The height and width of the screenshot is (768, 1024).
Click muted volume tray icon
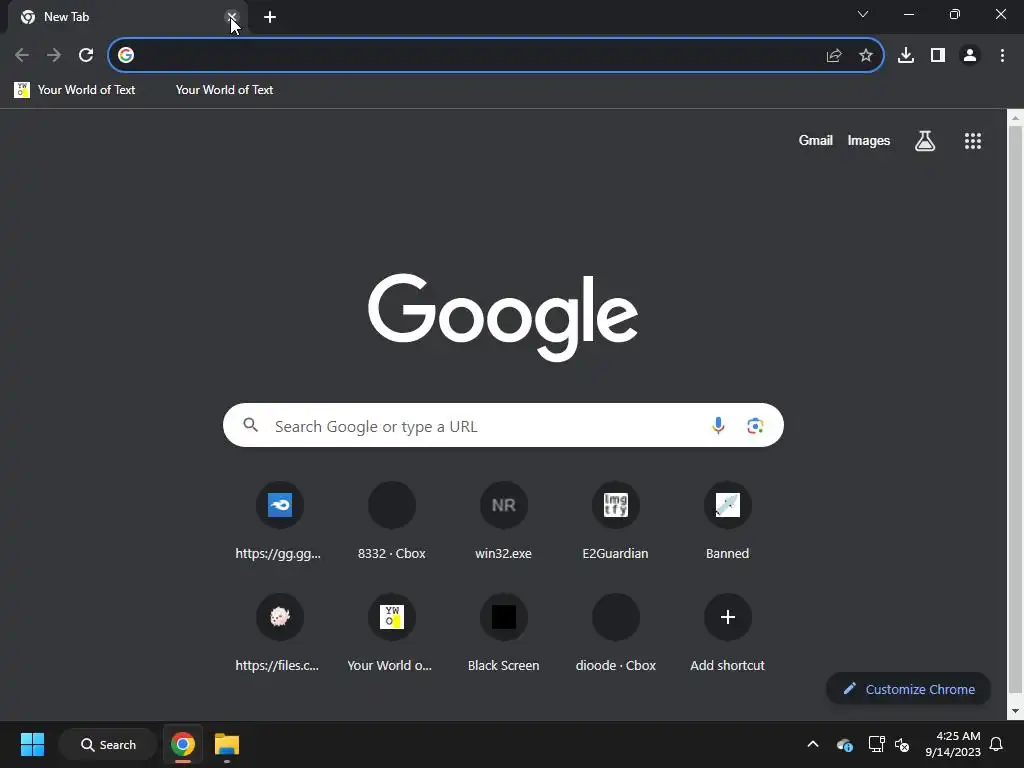pos(902,744)
